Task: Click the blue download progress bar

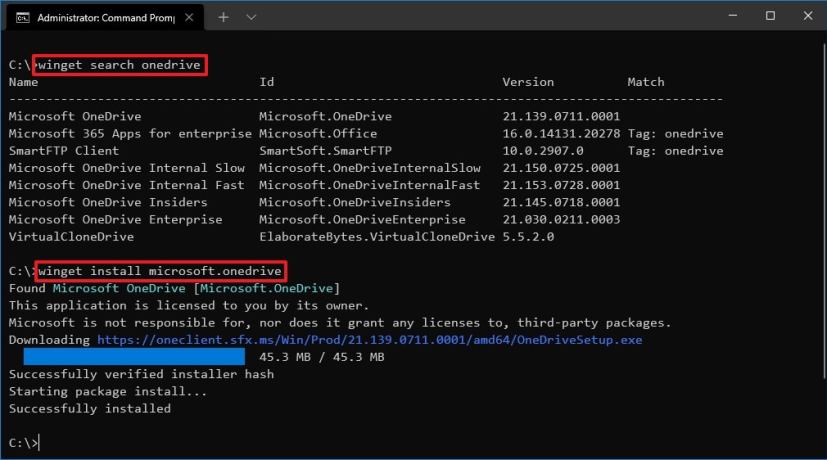Action: [134, 356]
